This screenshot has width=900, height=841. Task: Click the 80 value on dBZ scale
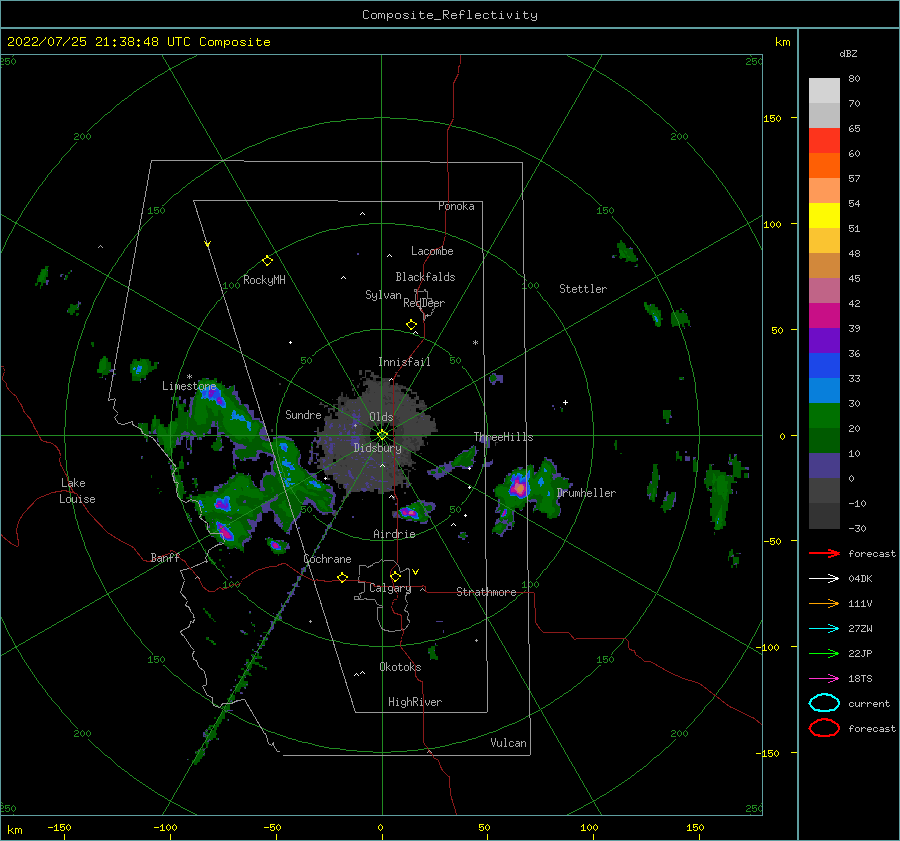click(854, 79)
